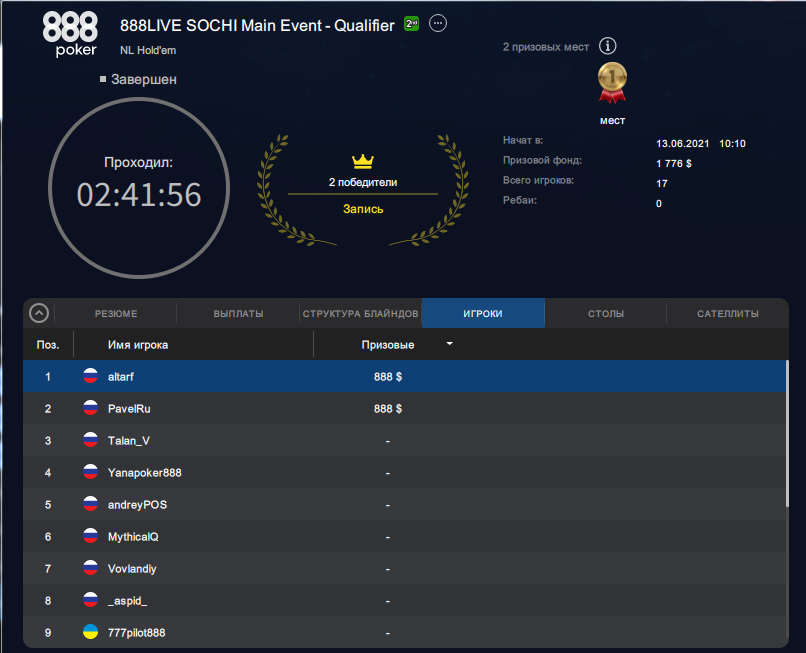Viewport: 806px width, 653px height.
Task: Open the three-dots more options menu
Action: click(439, 24)
